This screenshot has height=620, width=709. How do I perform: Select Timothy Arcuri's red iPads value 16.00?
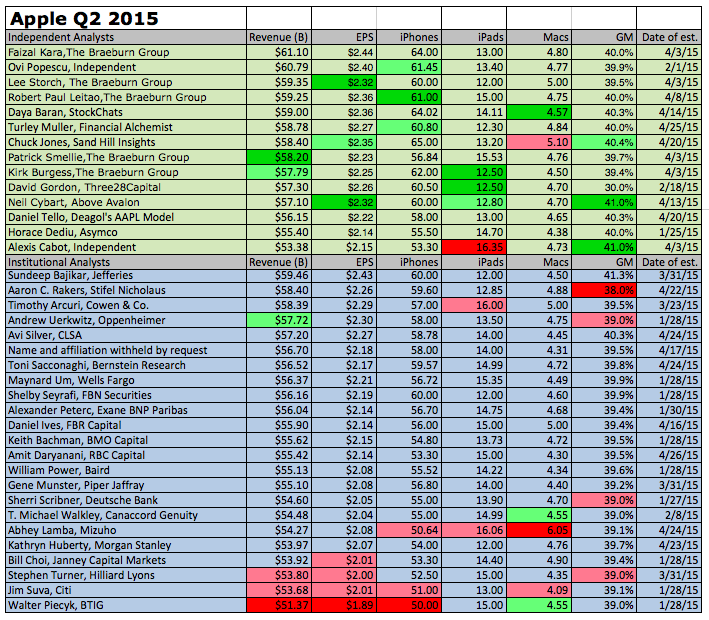pyautogui.click(x=474, y=306)
